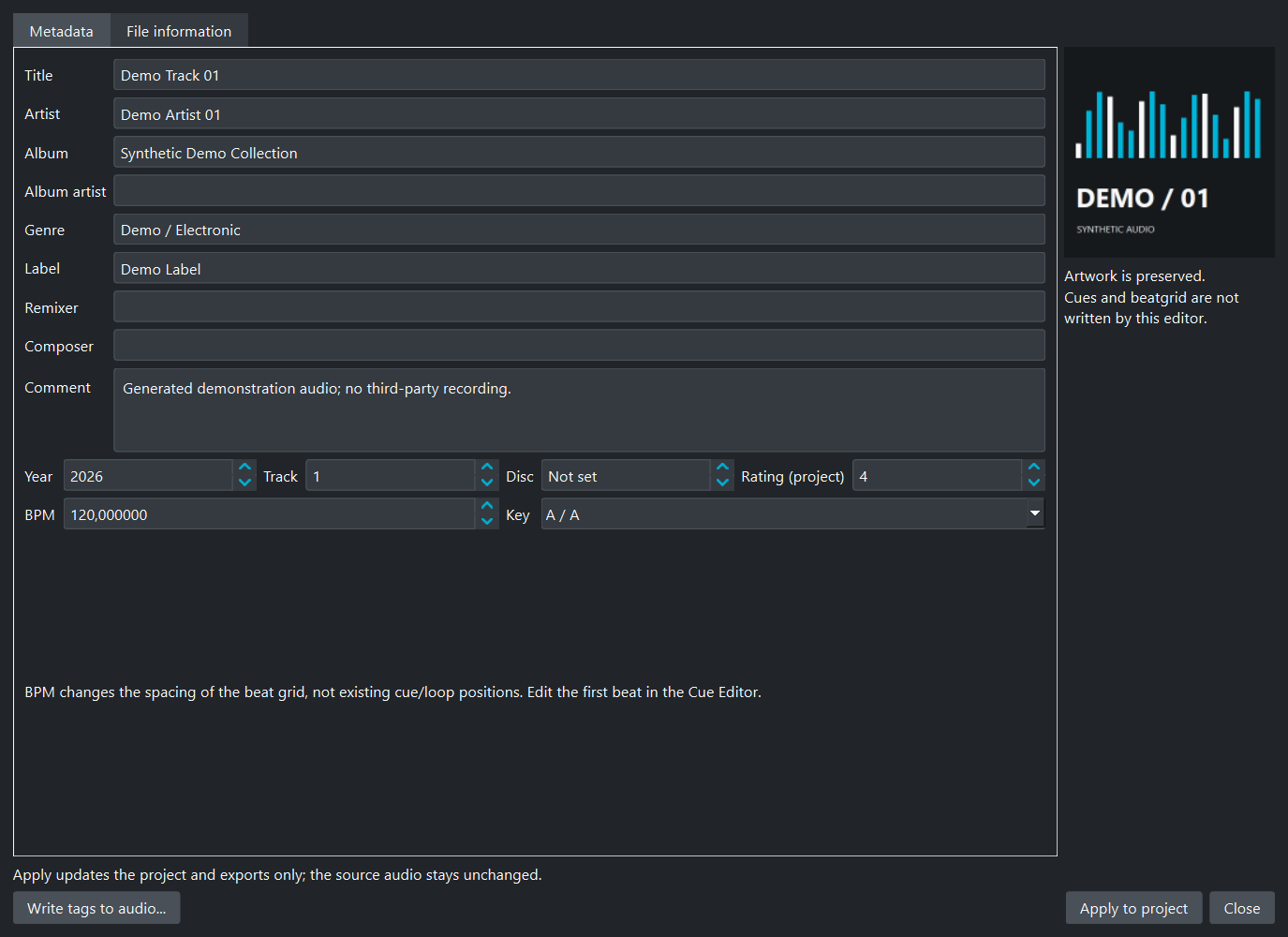Click the BPM value 120,000000 field
Image resolution: width=1288 pixels, height=937 pixels.
(x=270, y=514)
